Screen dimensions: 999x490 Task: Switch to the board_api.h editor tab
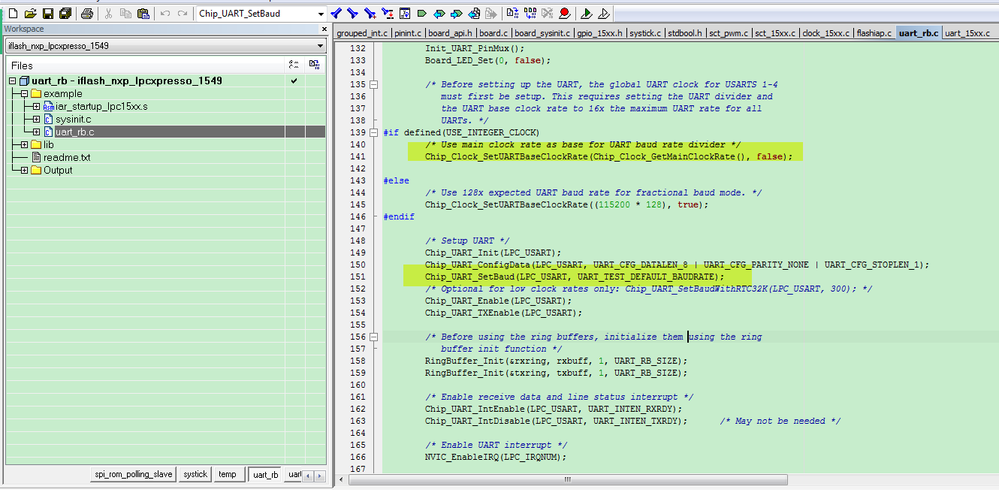[x=450, y=33]
